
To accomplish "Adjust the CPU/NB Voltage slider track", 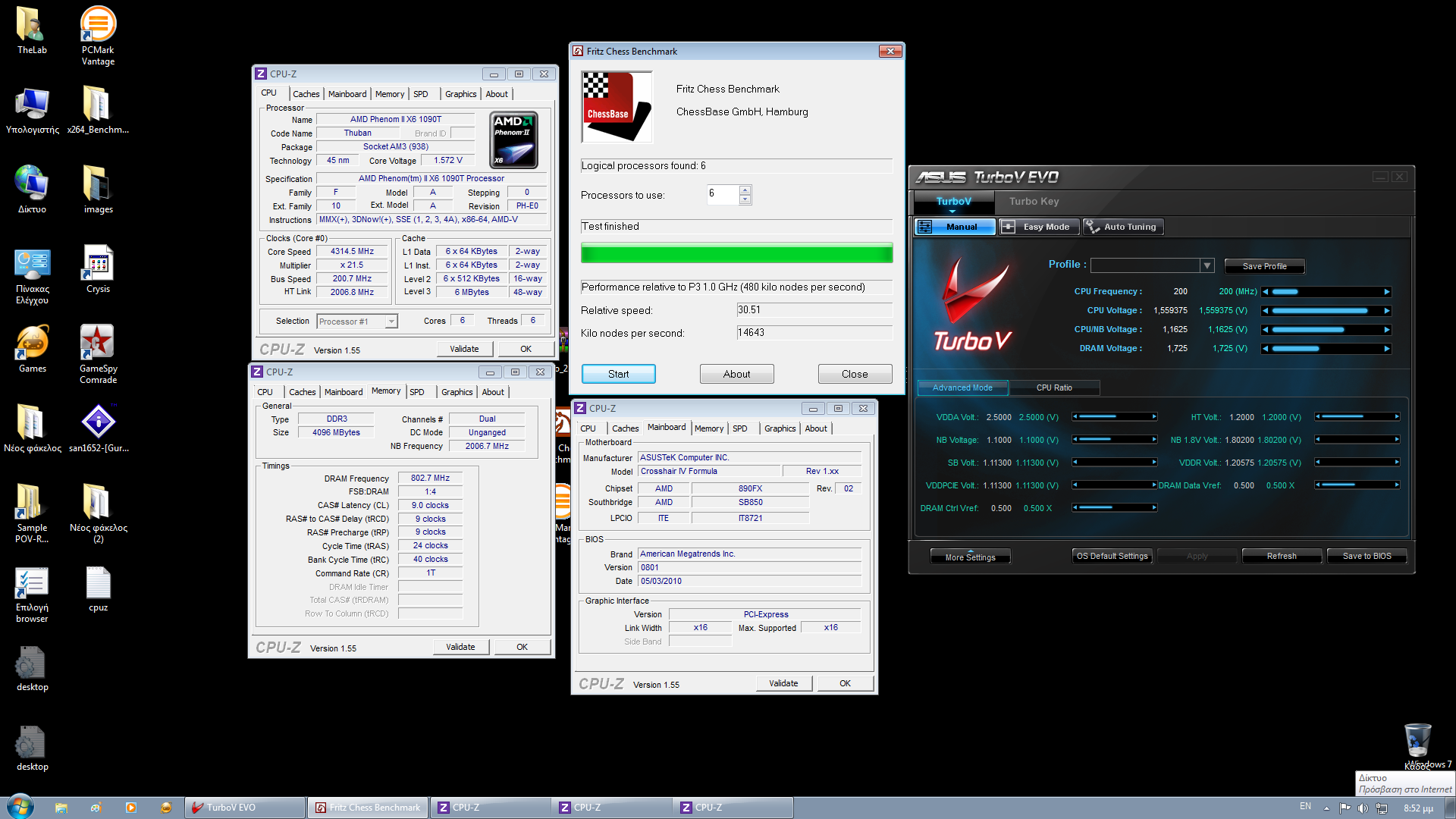I will coord(1326,330).
